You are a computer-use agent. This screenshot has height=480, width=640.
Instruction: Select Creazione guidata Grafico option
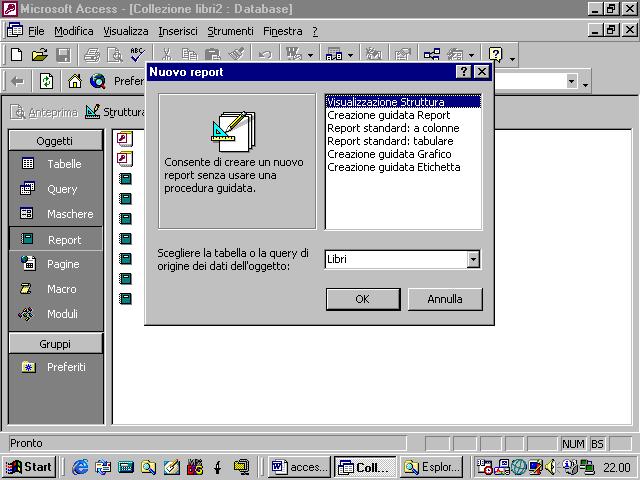click(403, 154)
